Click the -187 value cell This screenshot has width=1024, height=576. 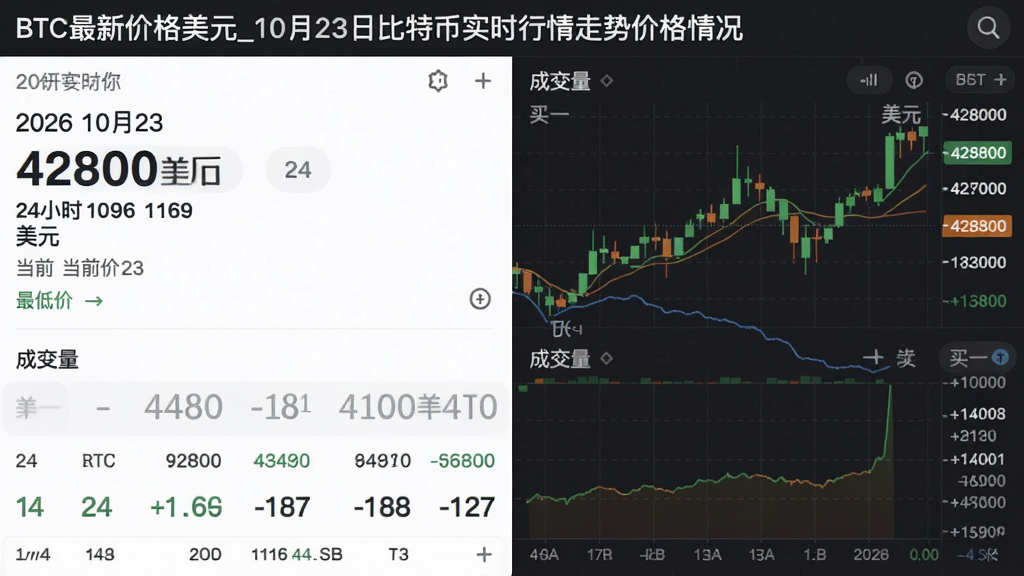point(282,507)
